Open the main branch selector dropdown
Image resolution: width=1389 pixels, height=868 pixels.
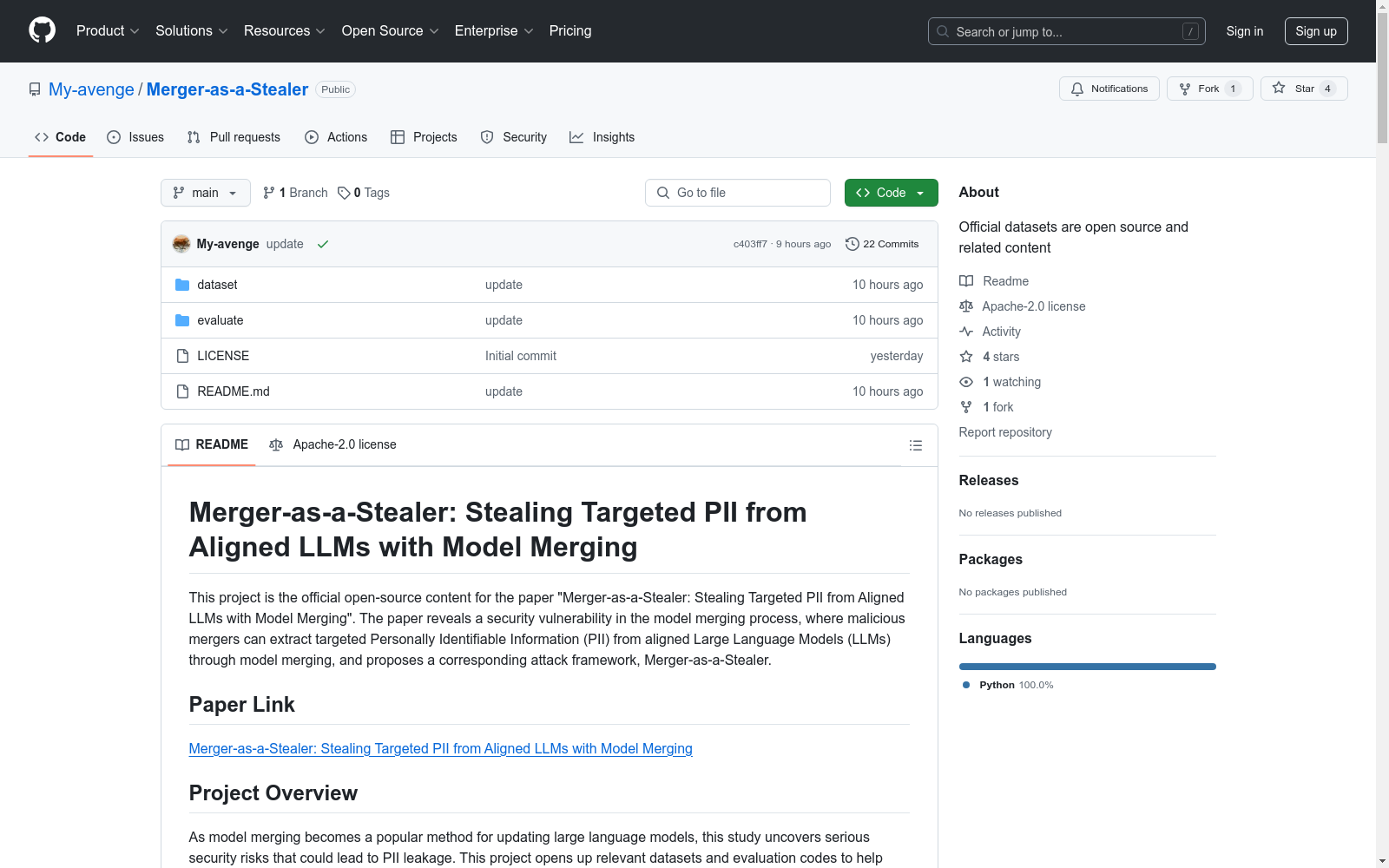(206, 193)
